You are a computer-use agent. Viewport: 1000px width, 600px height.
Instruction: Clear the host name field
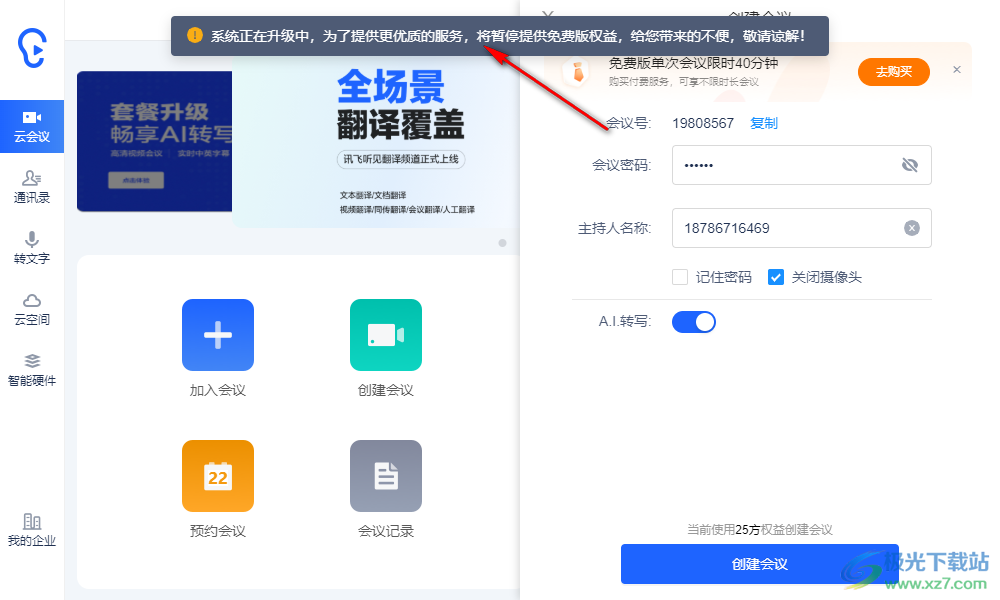tap(912, 228)
